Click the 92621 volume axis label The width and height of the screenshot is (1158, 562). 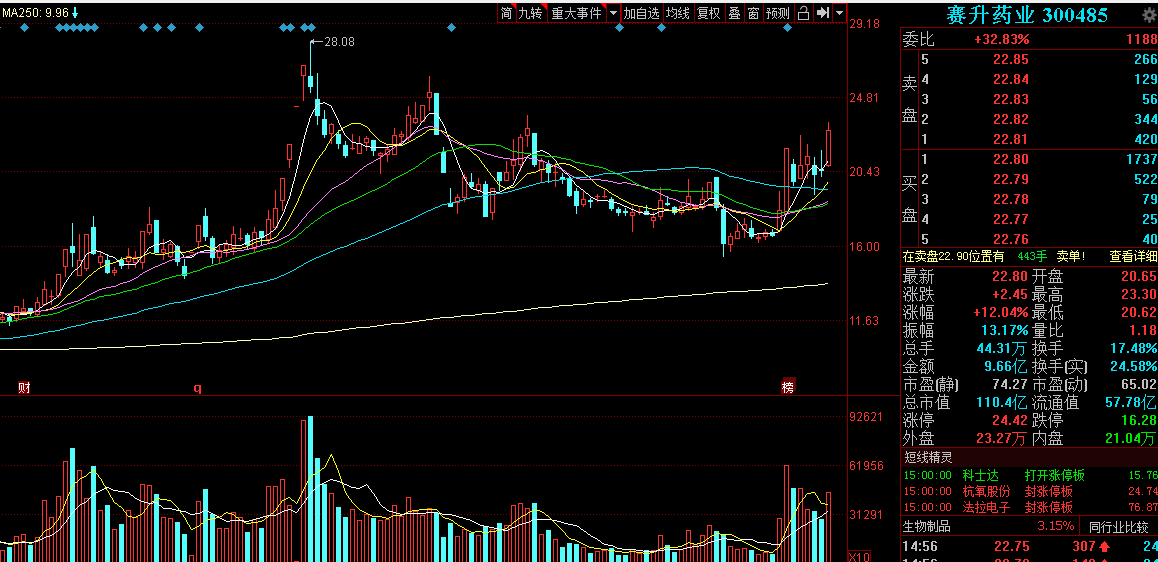pos(867,417)
